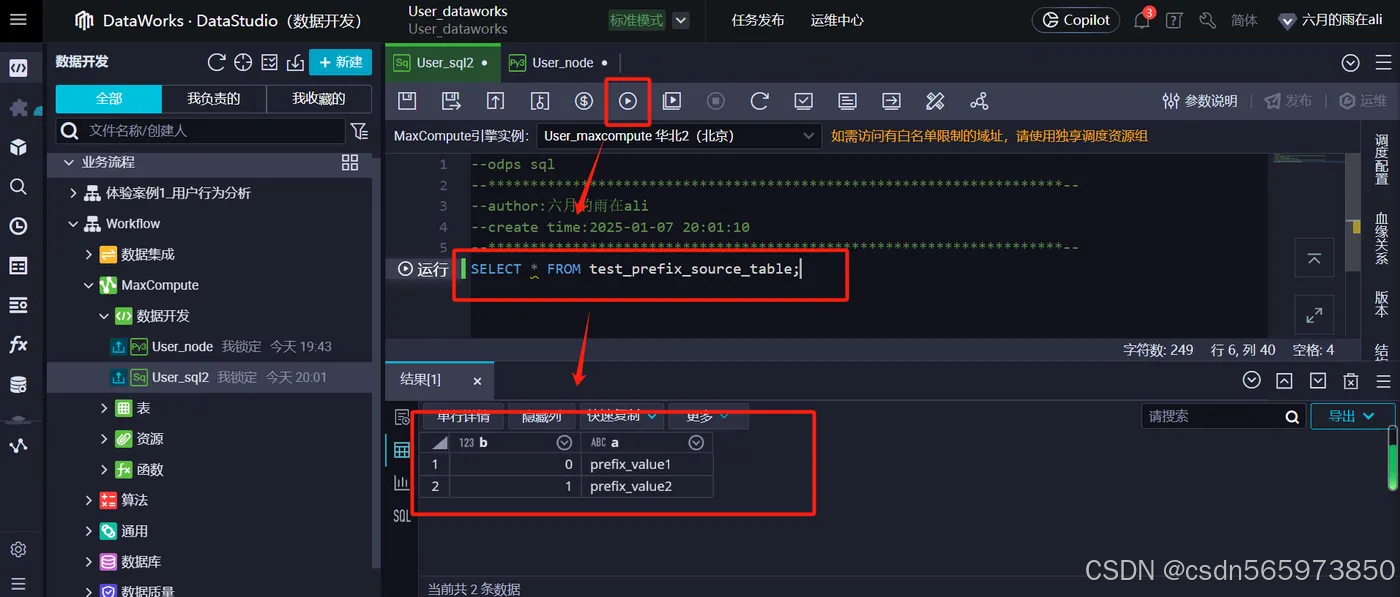Screen dimensions: 1400x597
Task: Close the 结果[1] tab
Action: click(477, 381)
